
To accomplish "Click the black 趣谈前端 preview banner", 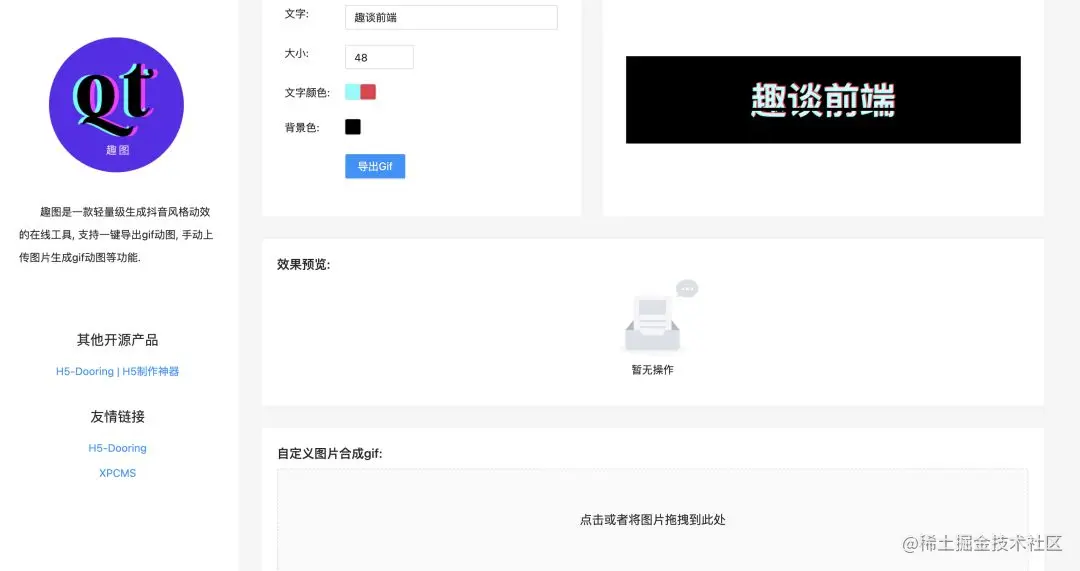I will click(823, 100).
